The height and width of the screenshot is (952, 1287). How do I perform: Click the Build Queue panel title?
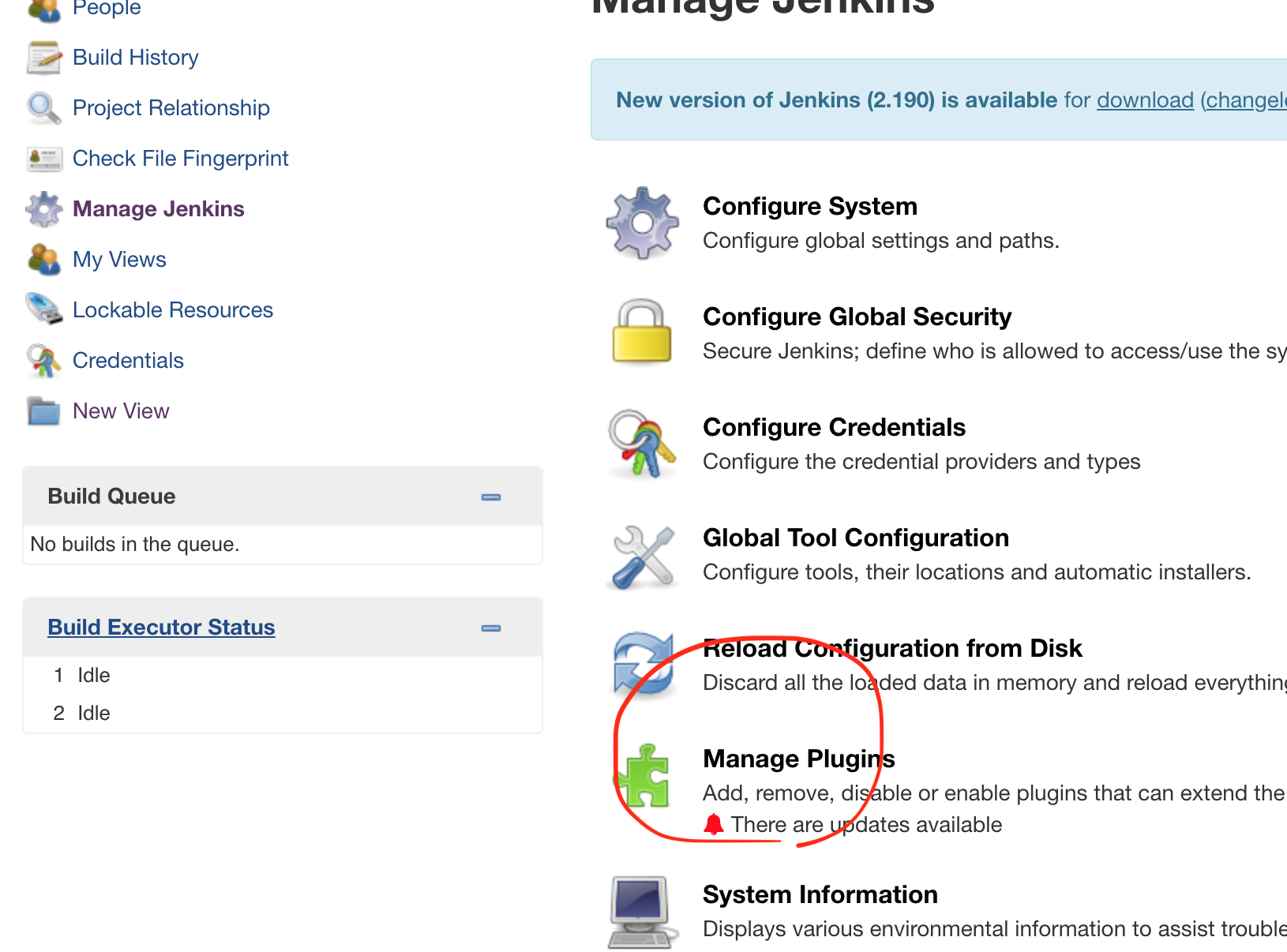pos(111,497)
